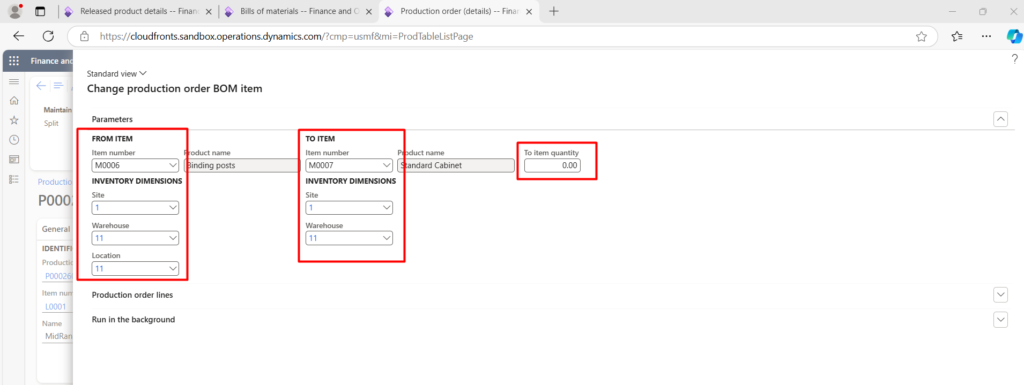Open Recent clock icon in the sidebar
This screenshot has height=385, width=1024.
(14, 140)
